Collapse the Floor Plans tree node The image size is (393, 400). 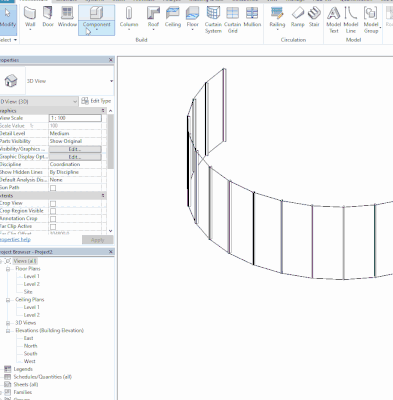(x=8, y=269)
